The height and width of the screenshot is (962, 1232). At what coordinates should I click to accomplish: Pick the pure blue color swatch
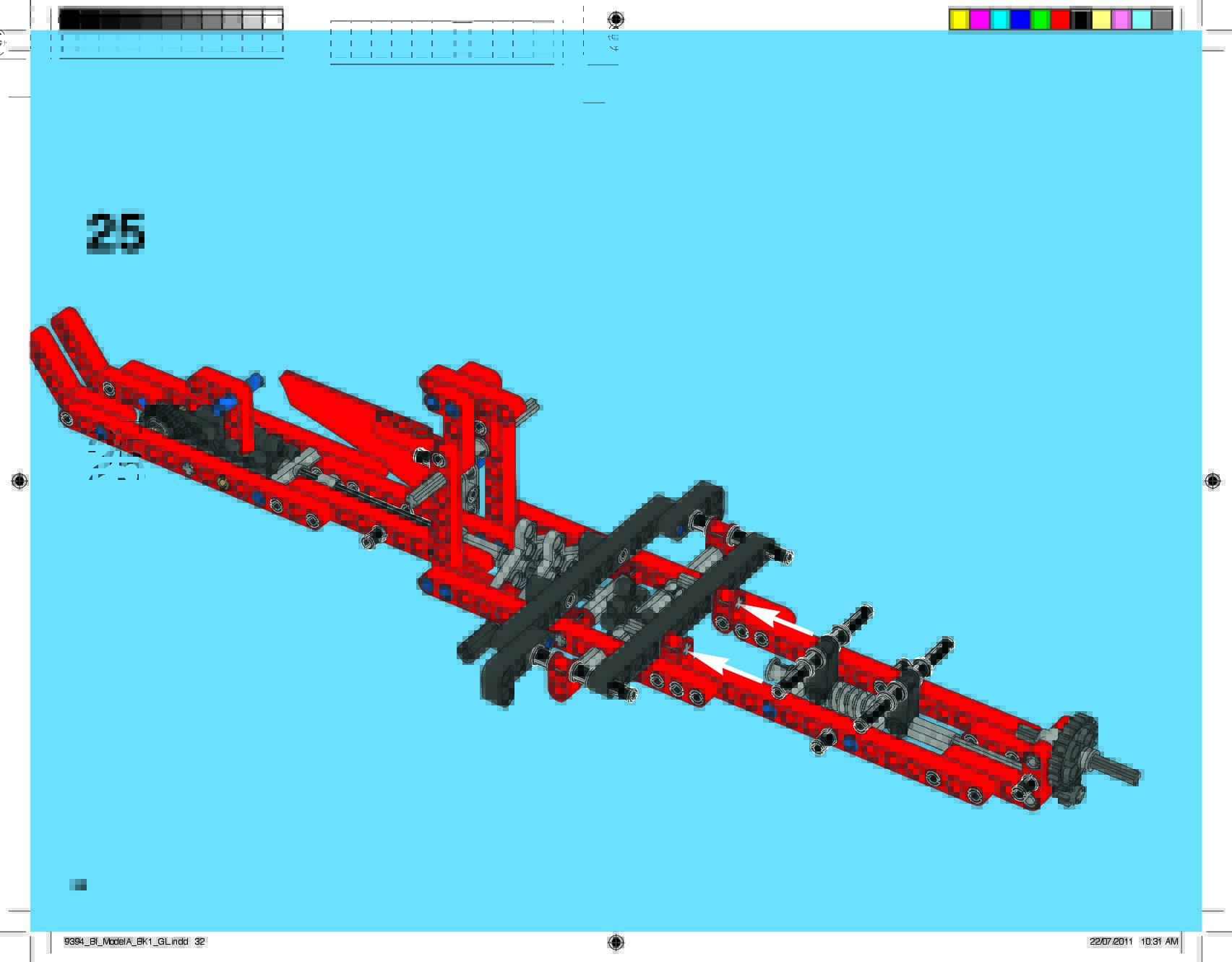point(1020,20)
